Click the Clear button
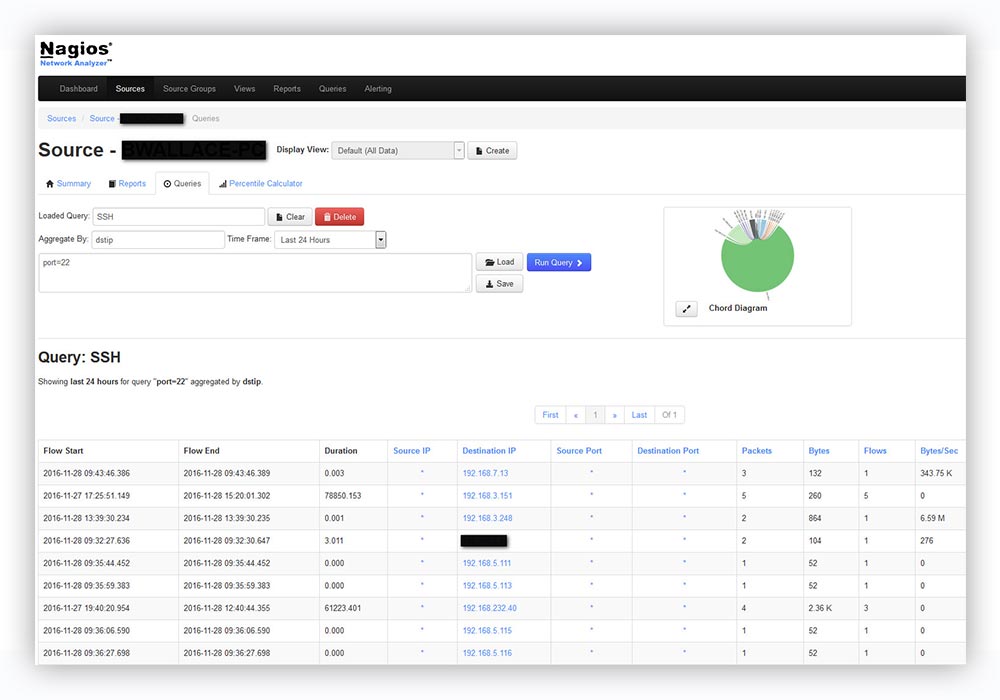 click(x=290, y=217)
